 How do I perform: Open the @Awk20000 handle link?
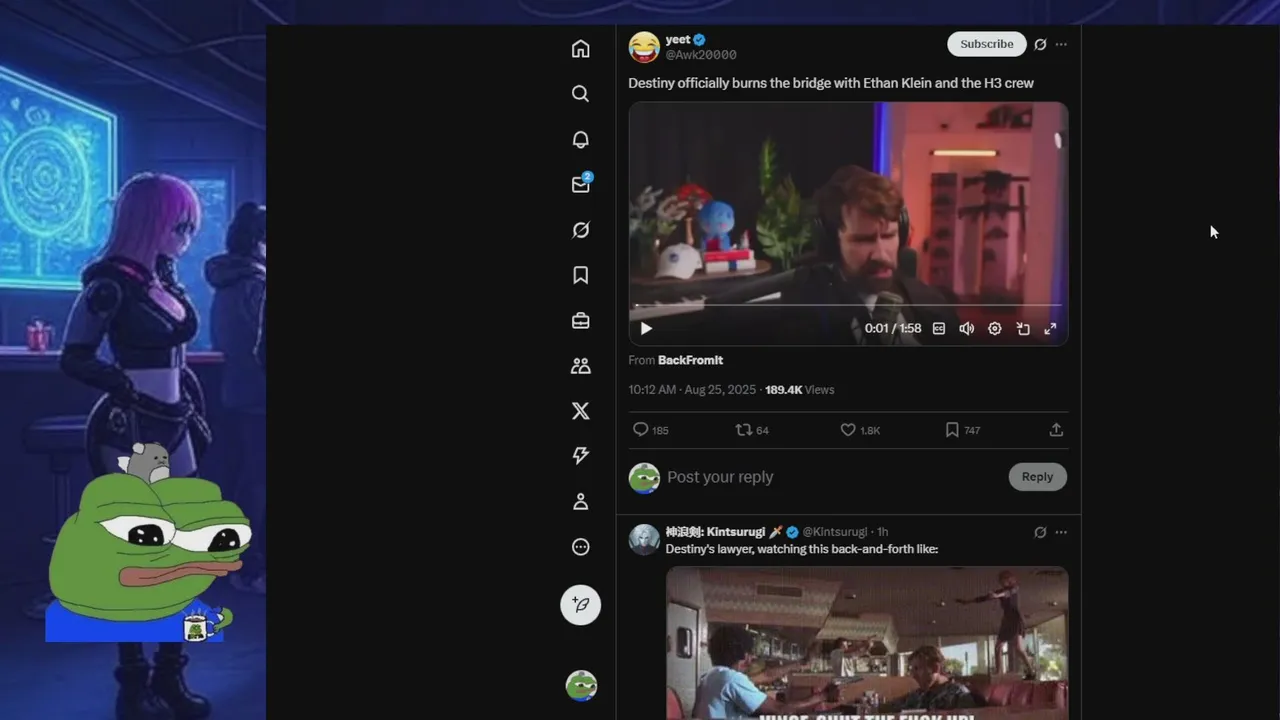pos(701,55)
